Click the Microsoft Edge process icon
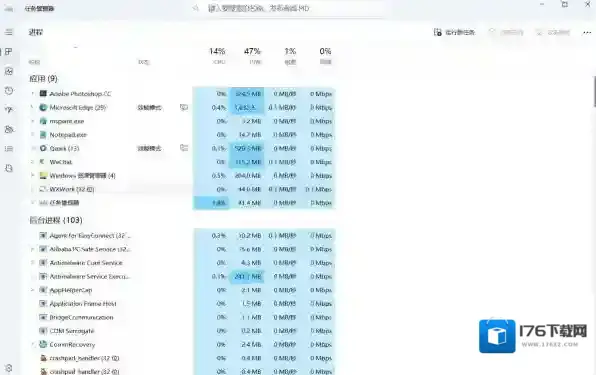The width and height of the screenshot is (596, 375). tap(43, 108)
